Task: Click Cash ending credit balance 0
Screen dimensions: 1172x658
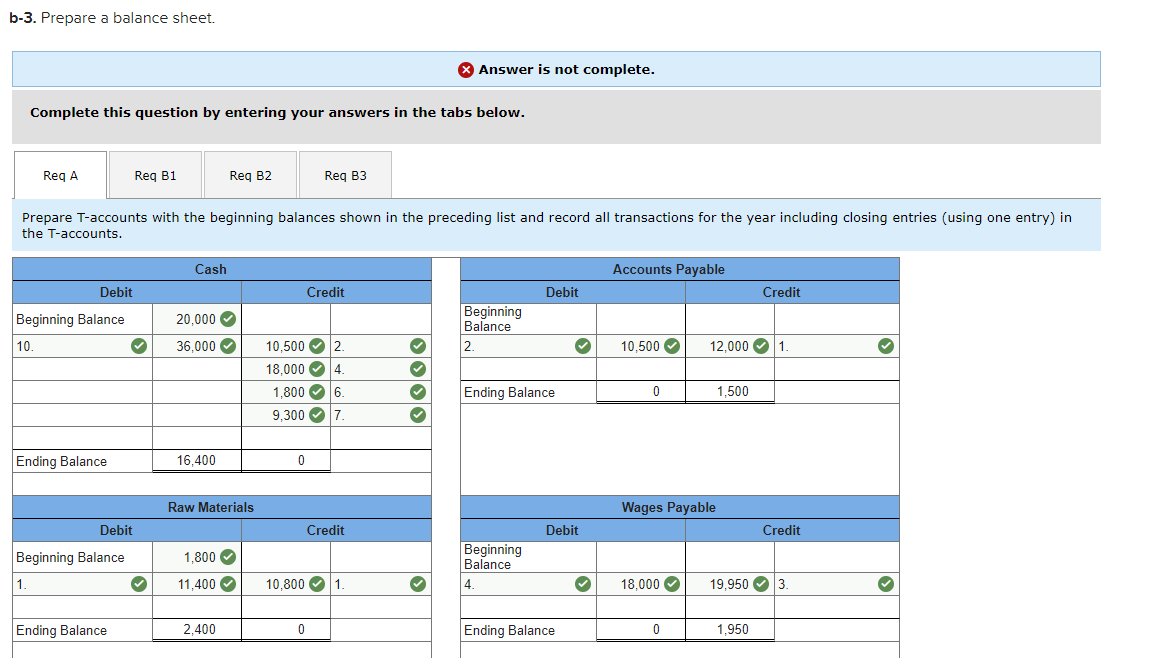Action: 286,461
